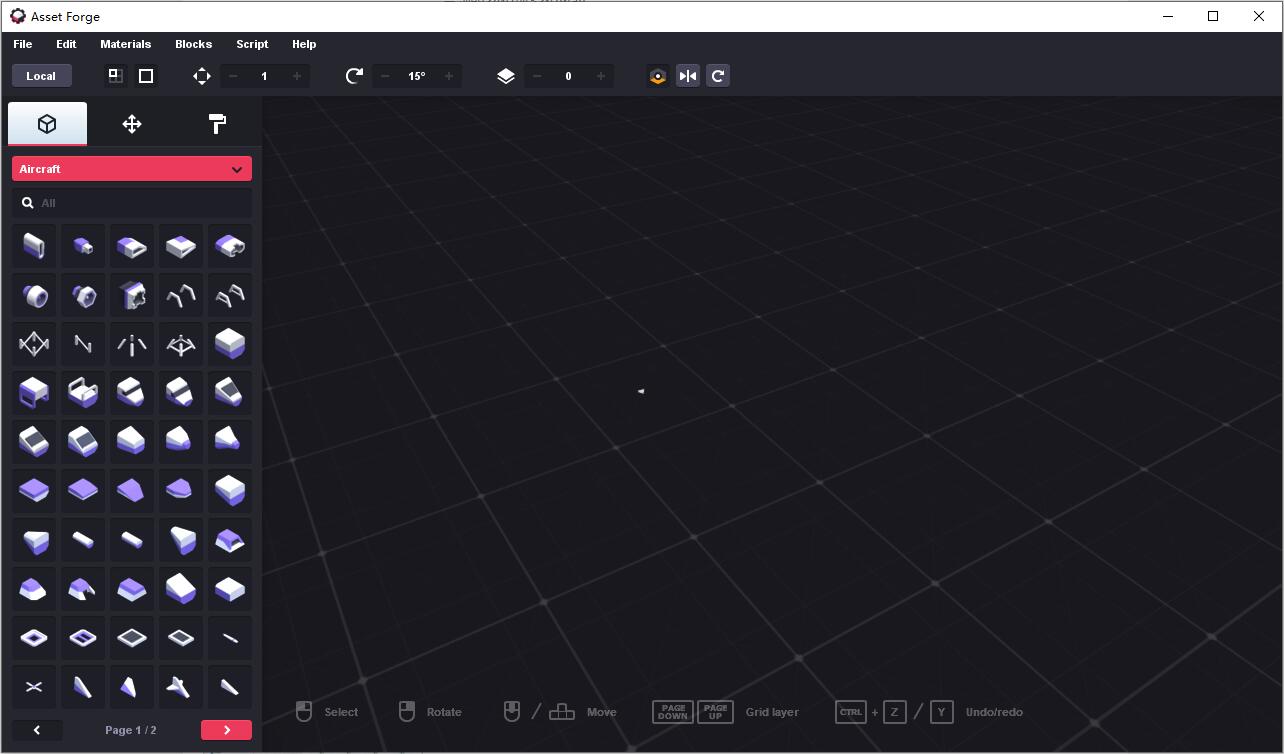
Task: Click the block search field labeled All
Action: pyautogui.click(x=131, y=202)
